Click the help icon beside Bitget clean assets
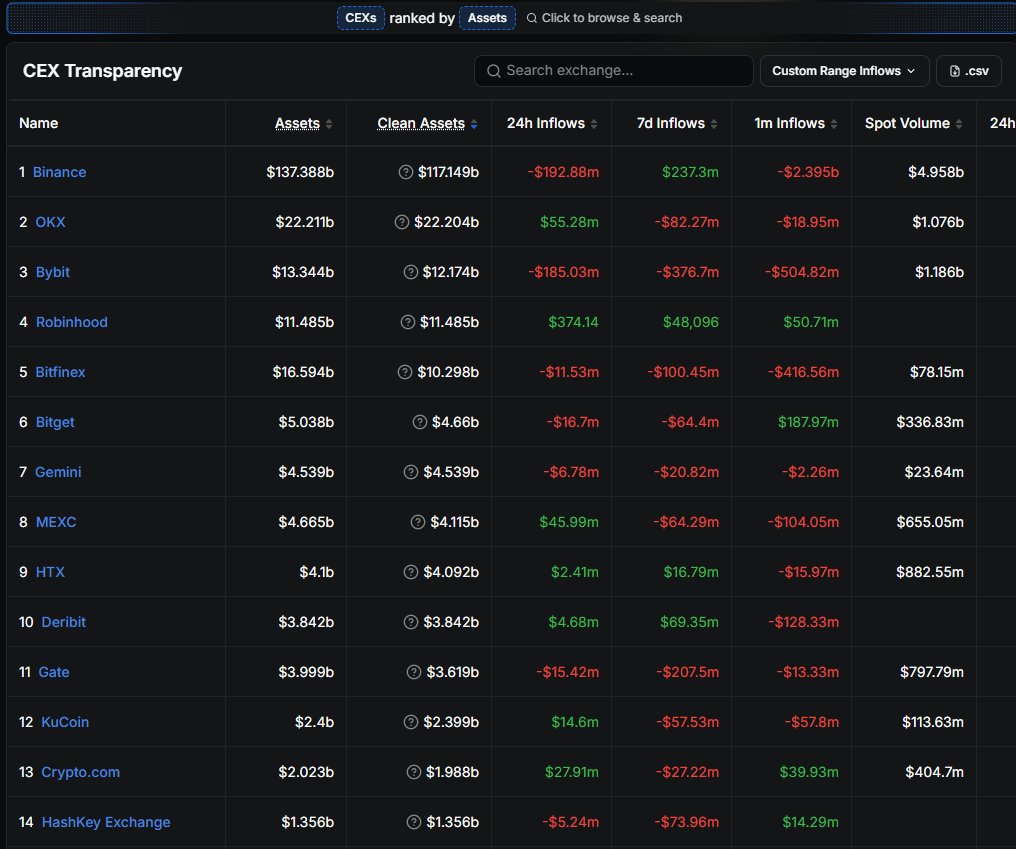 point(420,422)
